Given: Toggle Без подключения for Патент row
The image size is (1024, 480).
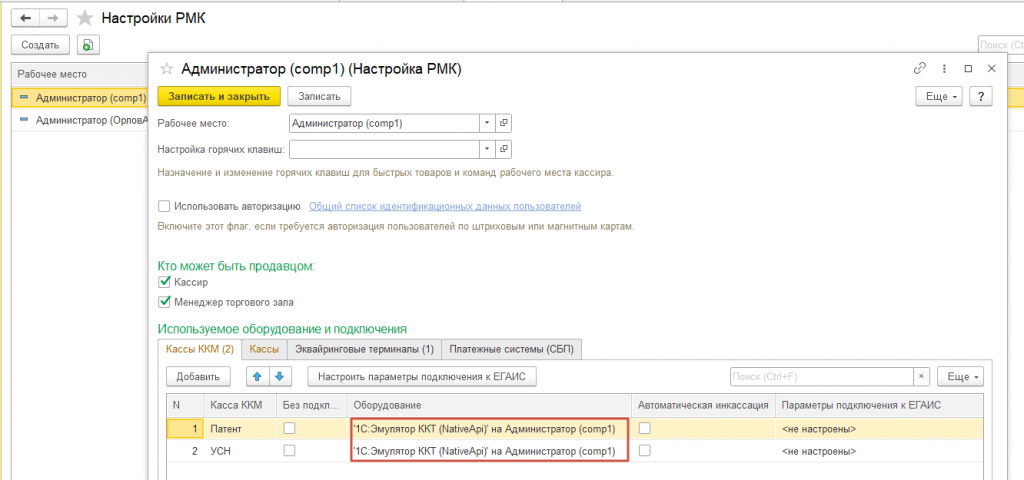Looking at the screenshot, I should coord(289,428).
